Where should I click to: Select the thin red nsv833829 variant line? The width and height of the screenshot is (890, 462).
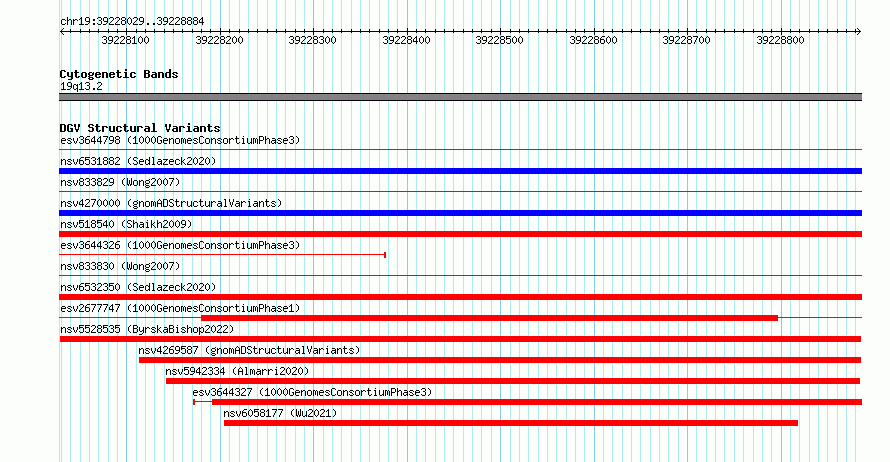pyautogui.click(x=460, y=192)
